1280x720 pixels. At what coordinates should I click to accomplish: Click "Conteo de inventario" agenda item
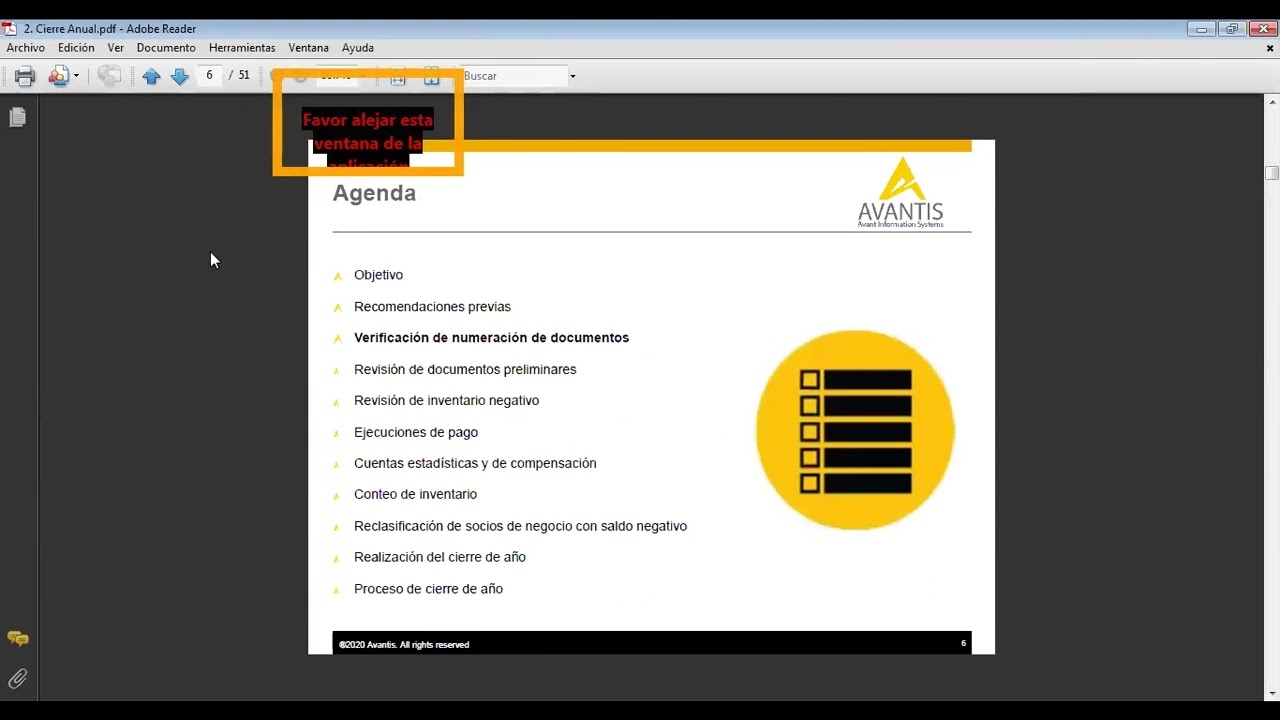pos(415,494)
